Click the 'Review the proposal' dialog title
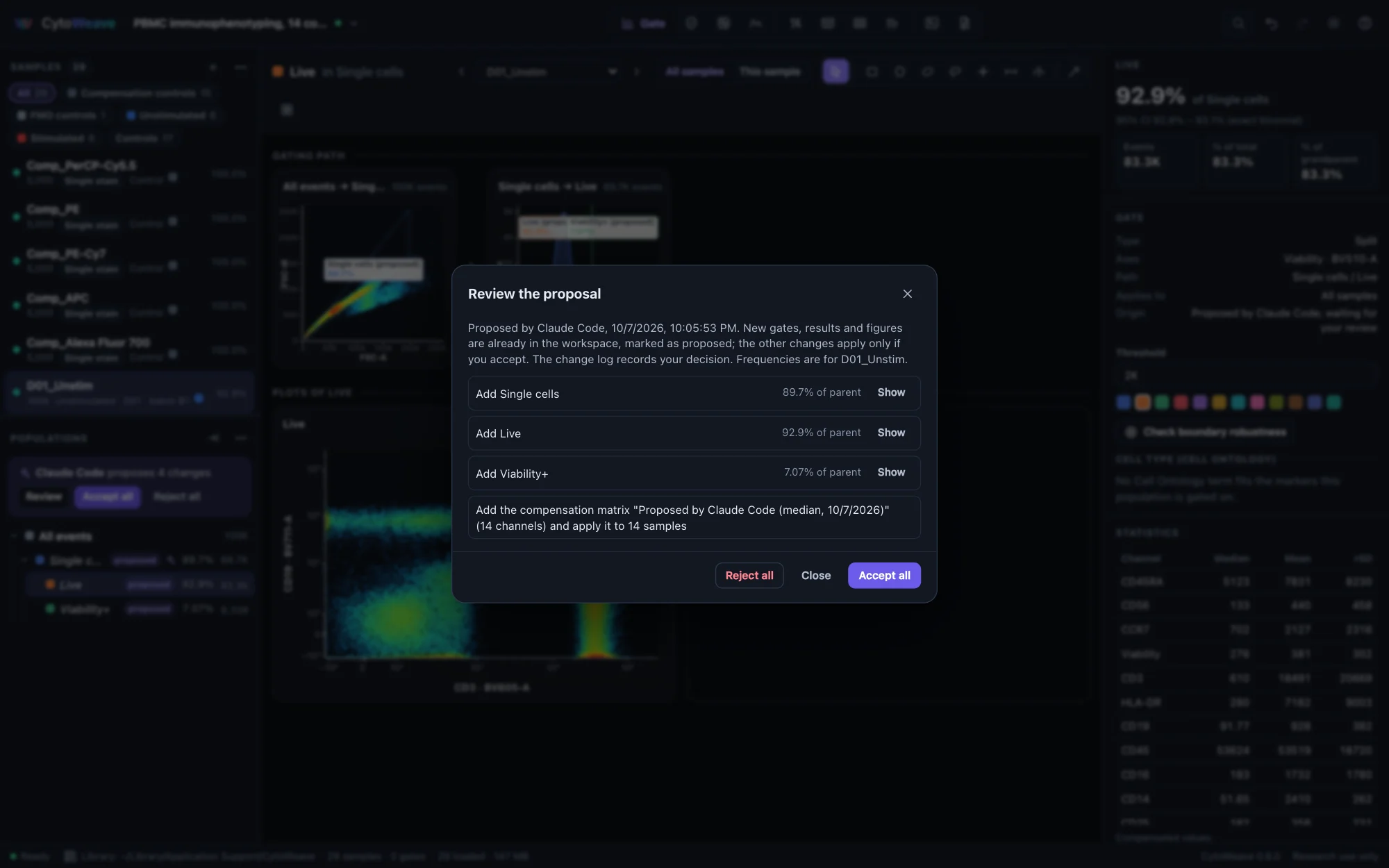This screenshot has width=1389, height=868. [x=534, y=294]
